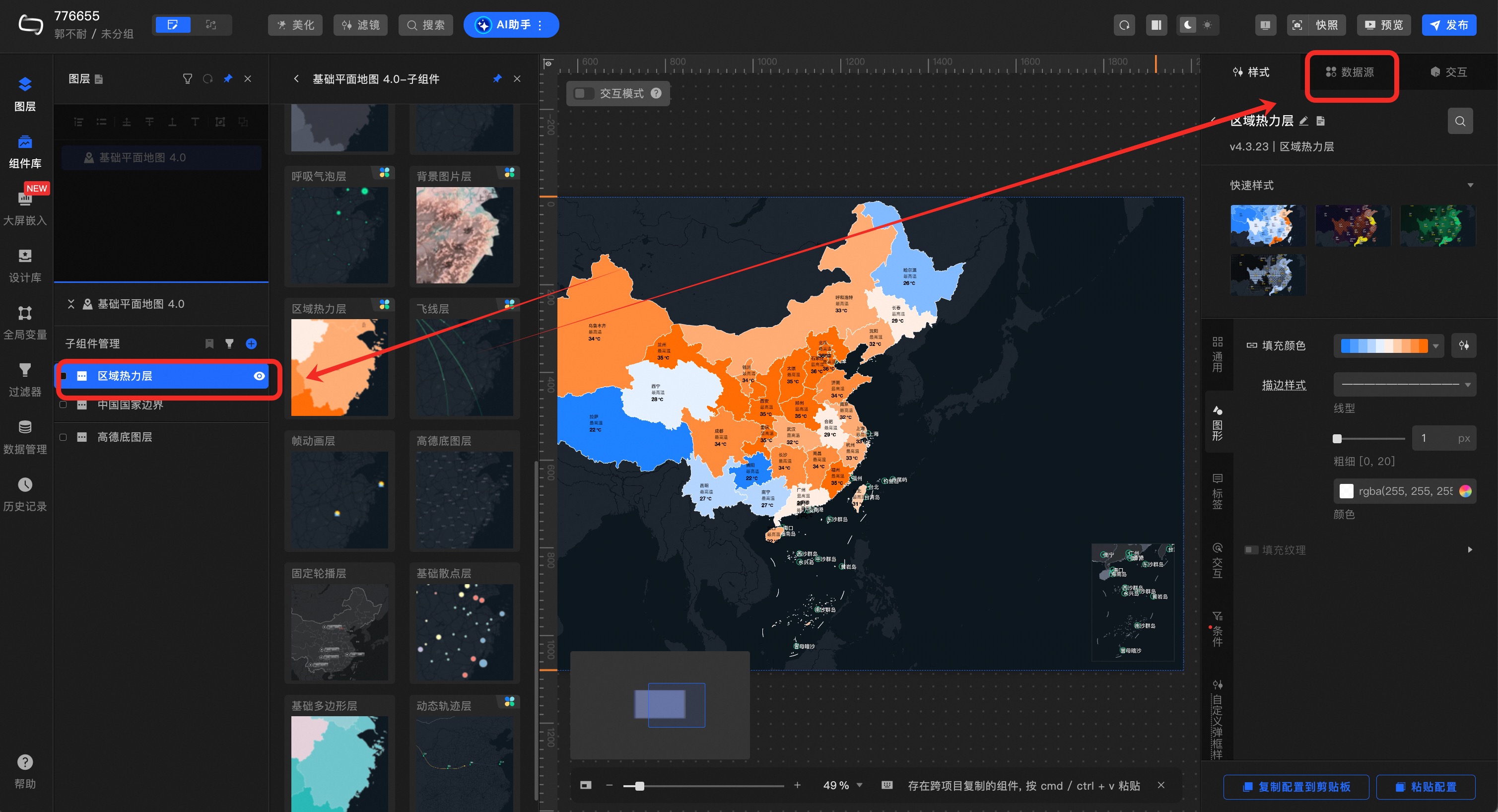
Task: Check the 高德底图层 checkbox
Action: pyautogui.click(x=63, y=437)
